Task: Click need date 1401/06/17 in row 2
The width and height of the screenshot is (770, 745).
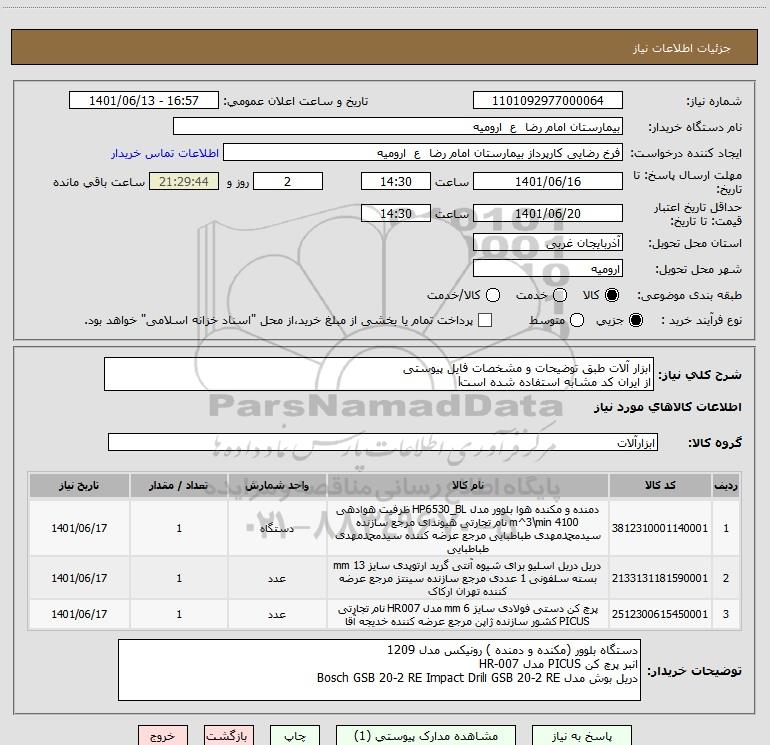Action: (79, 578)
